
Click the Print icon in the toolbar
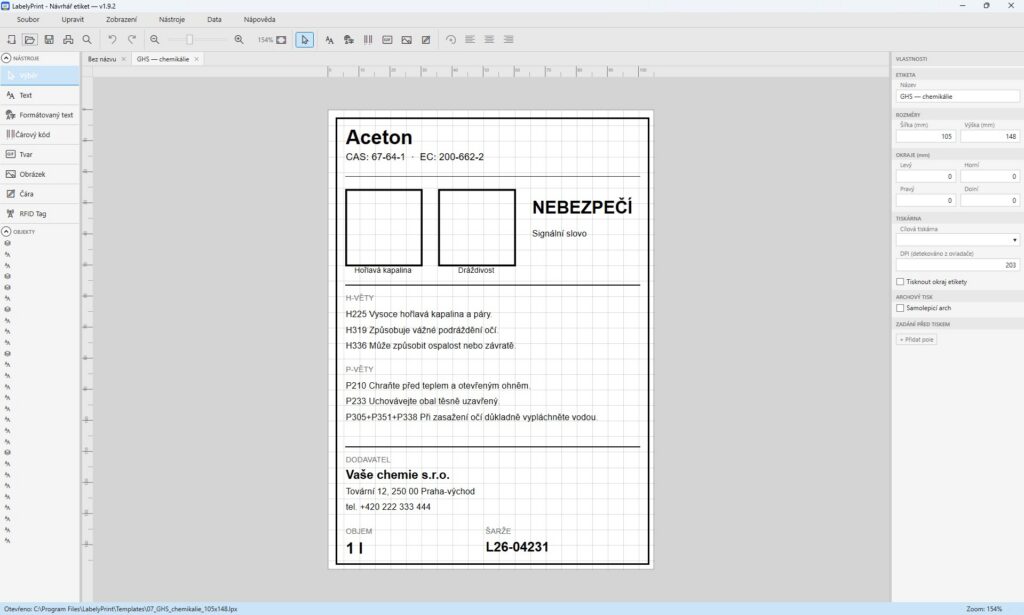point(68,40)
